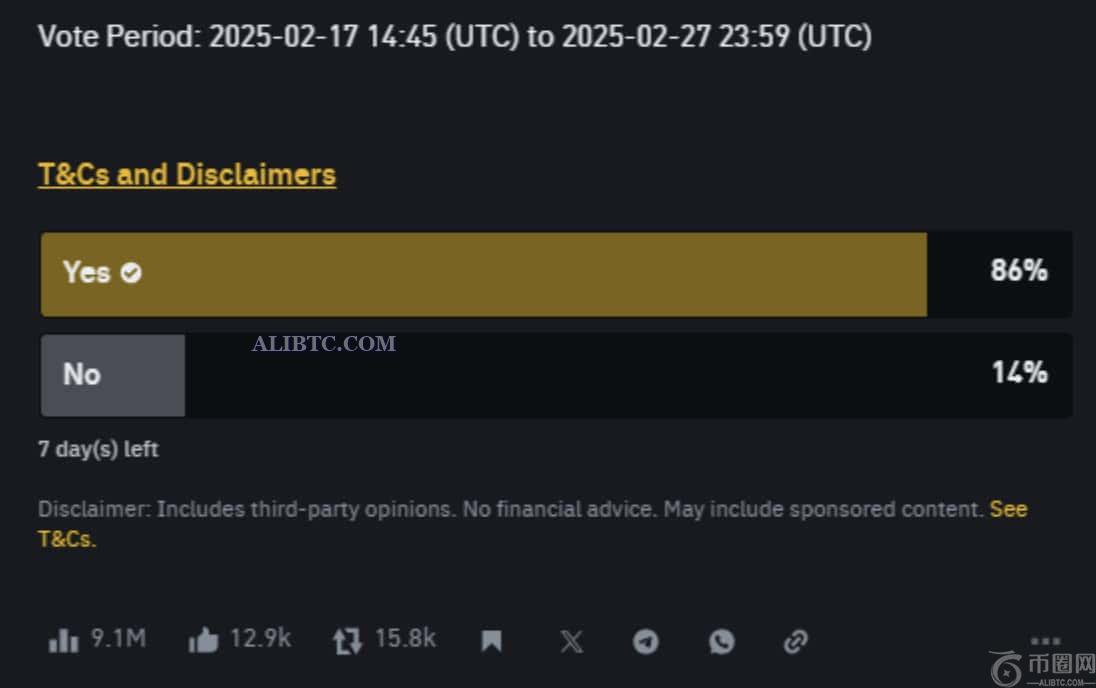Click the repost arrows icon

pos(347,641)
